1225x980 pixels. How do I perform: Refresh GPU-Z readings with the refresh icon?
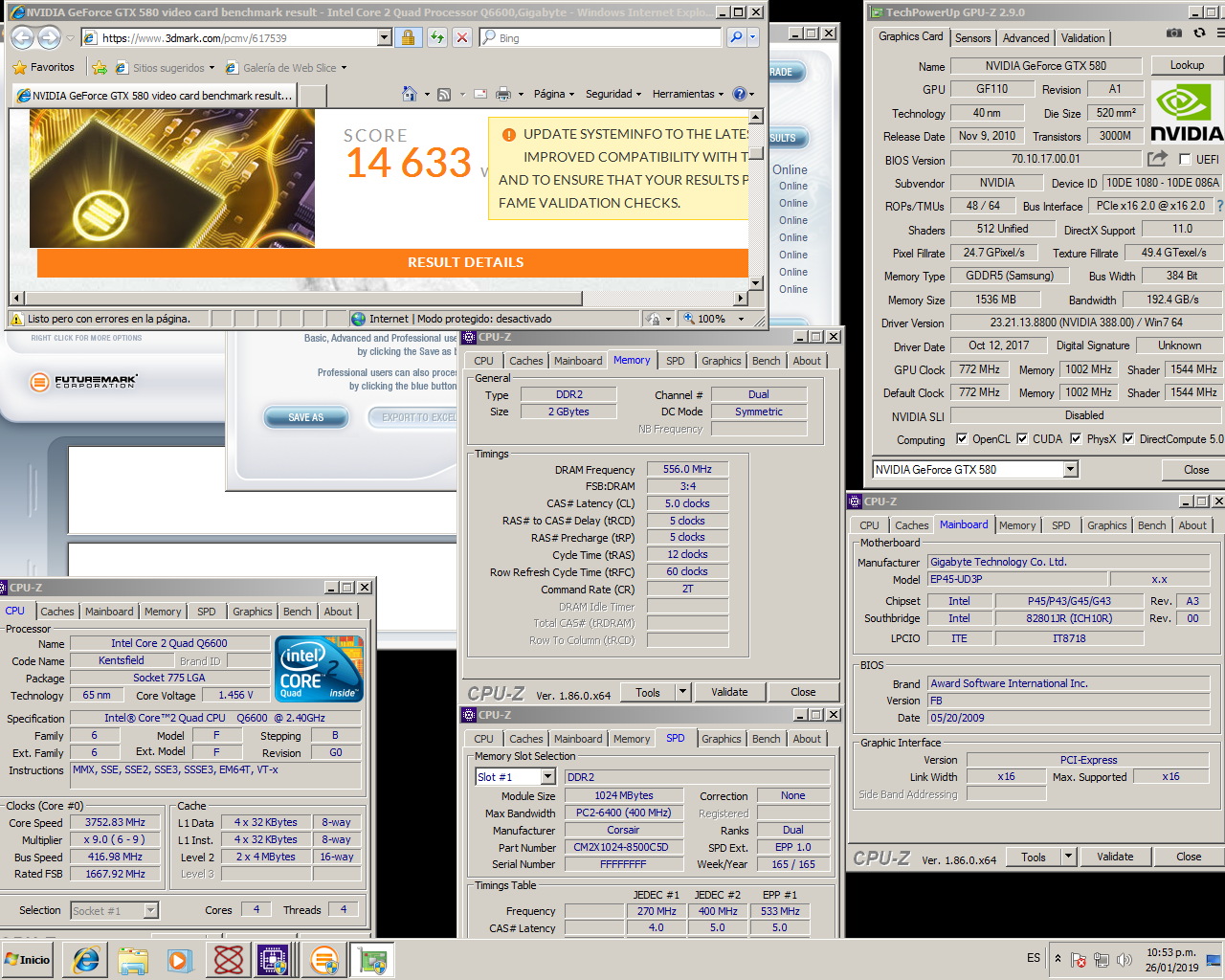[x=1199, y=33]
